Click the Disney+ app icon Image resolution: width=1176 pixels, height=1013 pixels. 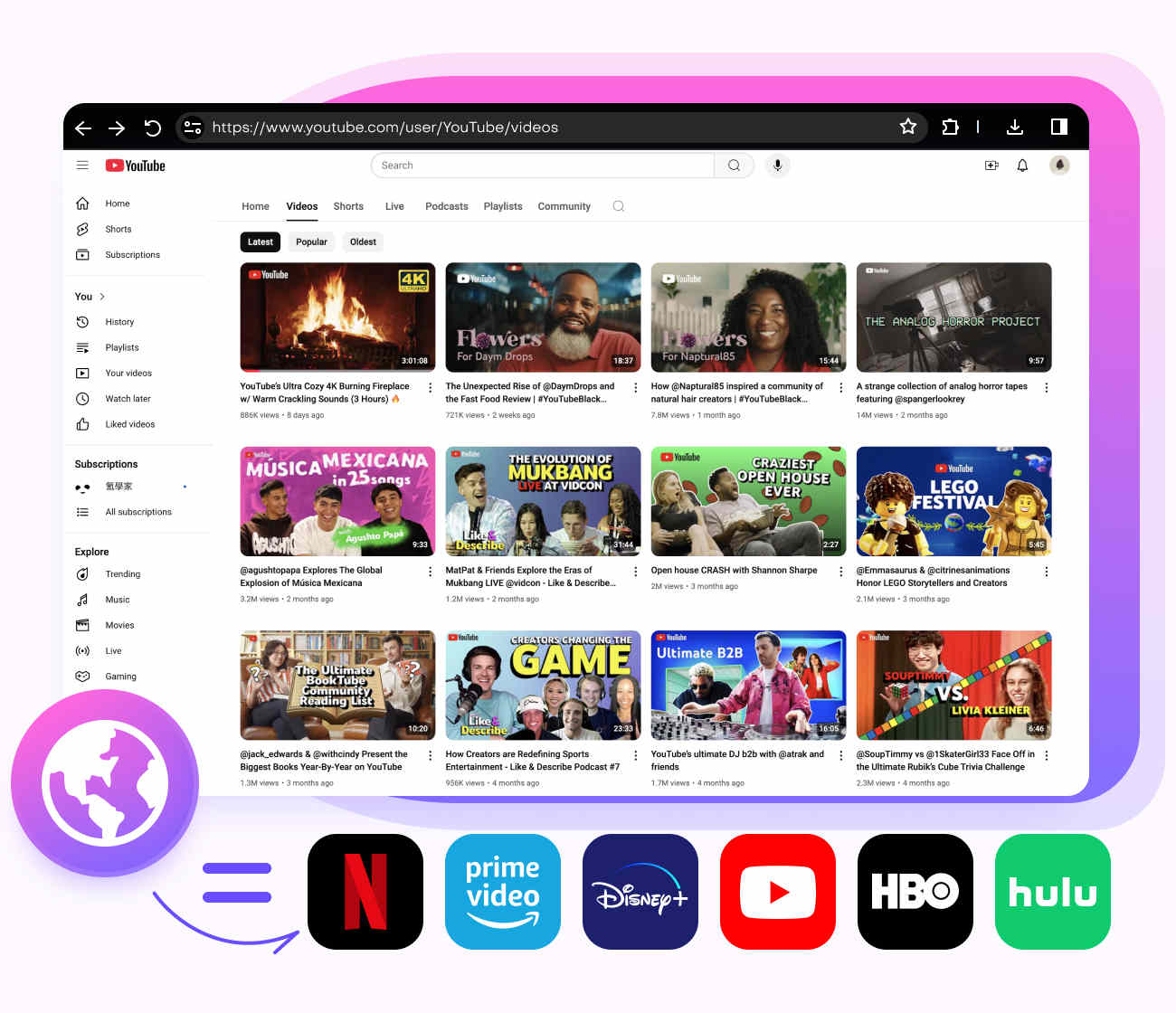tap(640, 892)
